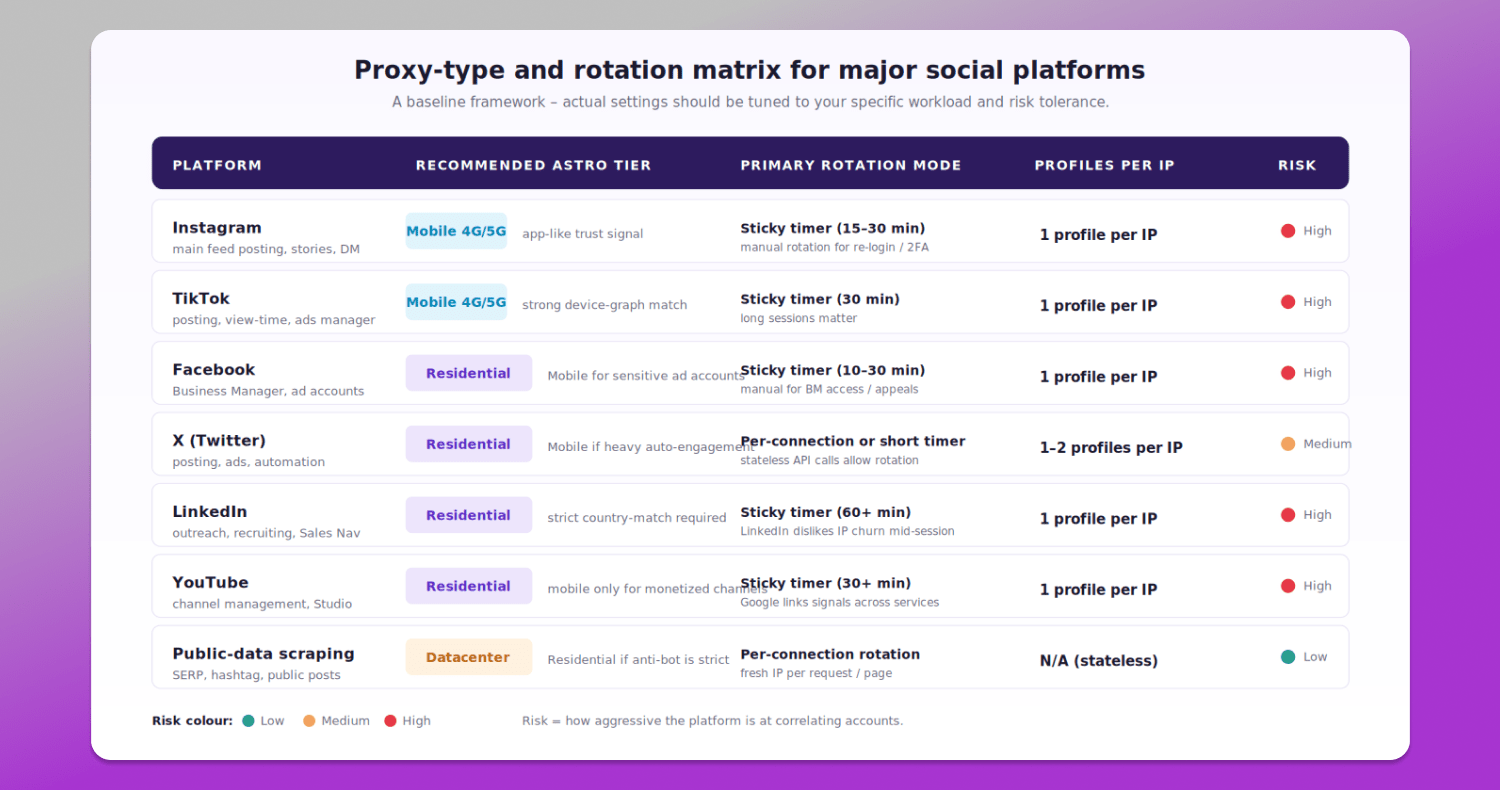Click '1–2 profiles per IP' cell
This screenshot has width=1500, height=790.
coord(1111,448)
